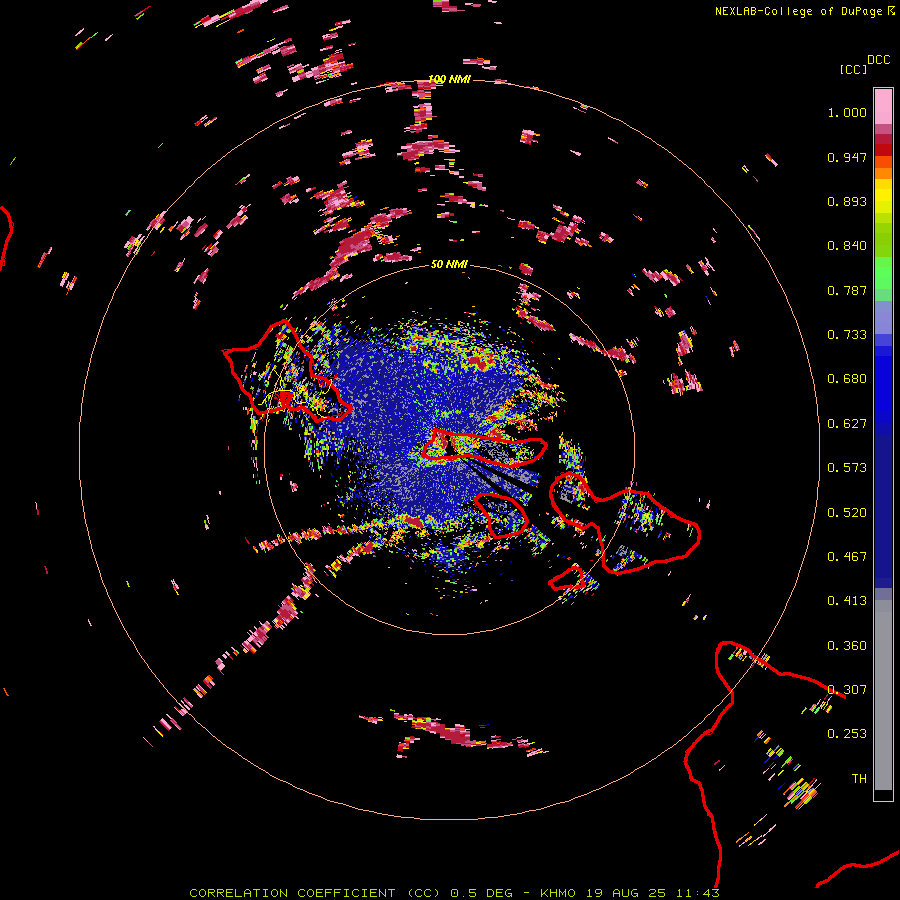The height and width of the screenshot is (900, 900).
Task: Click the 0.360 scale value
Action: click(847, 646)
